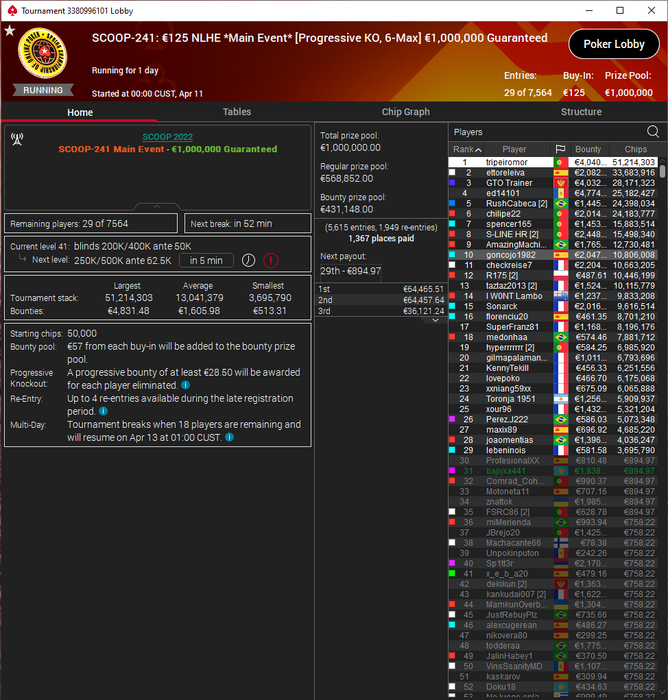The width and height of the screenshot is (668, 700).
Task: Sort players by Player column header
Action: pos(514,149)
